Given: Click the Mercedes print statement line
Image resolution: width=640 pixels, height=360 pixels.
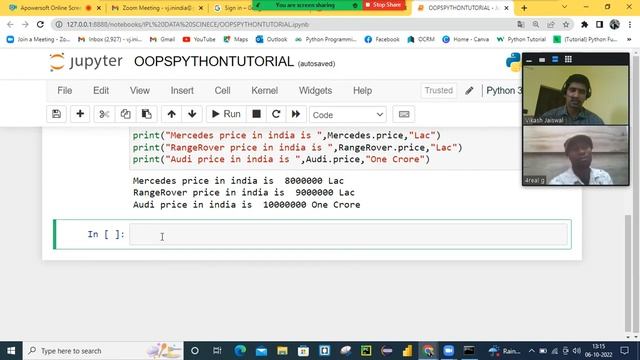Looking at the screenshot, I should [x=286, y=135].
